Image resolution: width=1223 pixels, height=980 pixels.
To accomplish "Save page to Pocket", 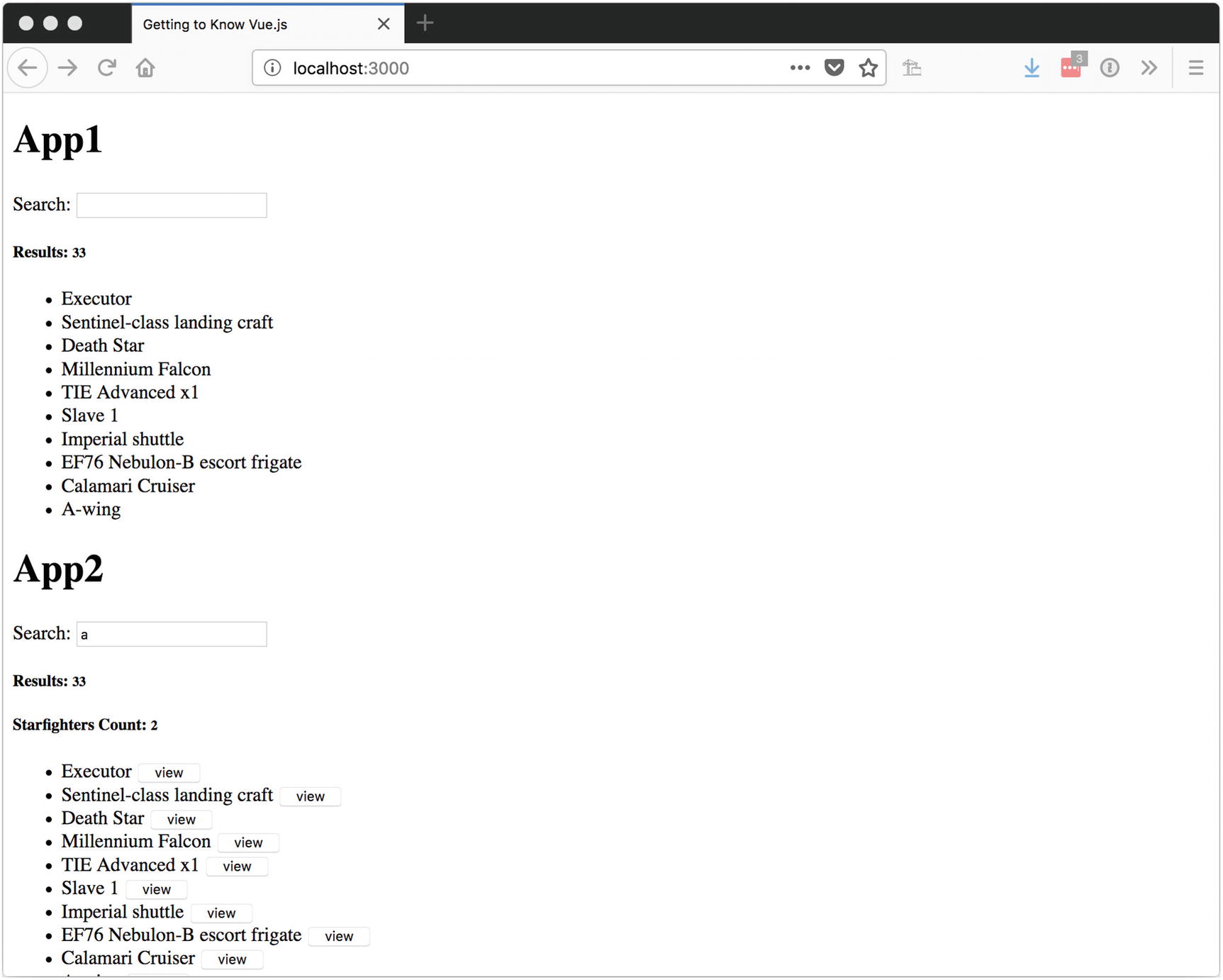I will (x=834, y=68).
